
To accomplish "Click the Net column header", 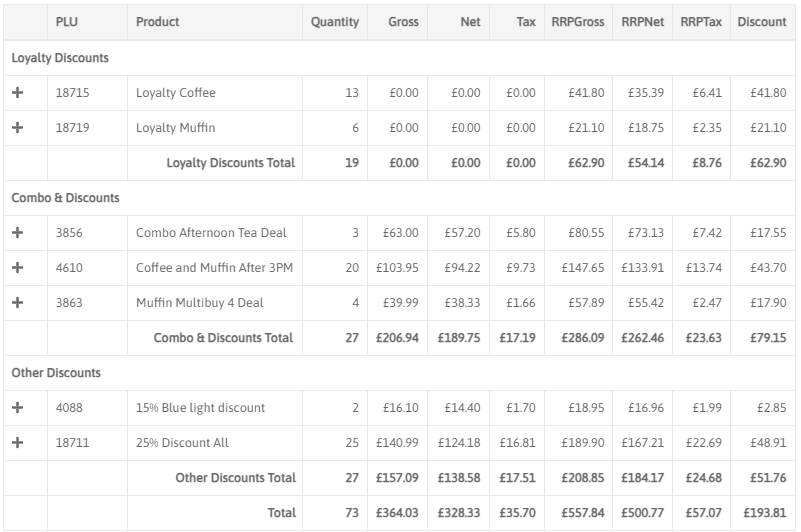I will 469,22.
